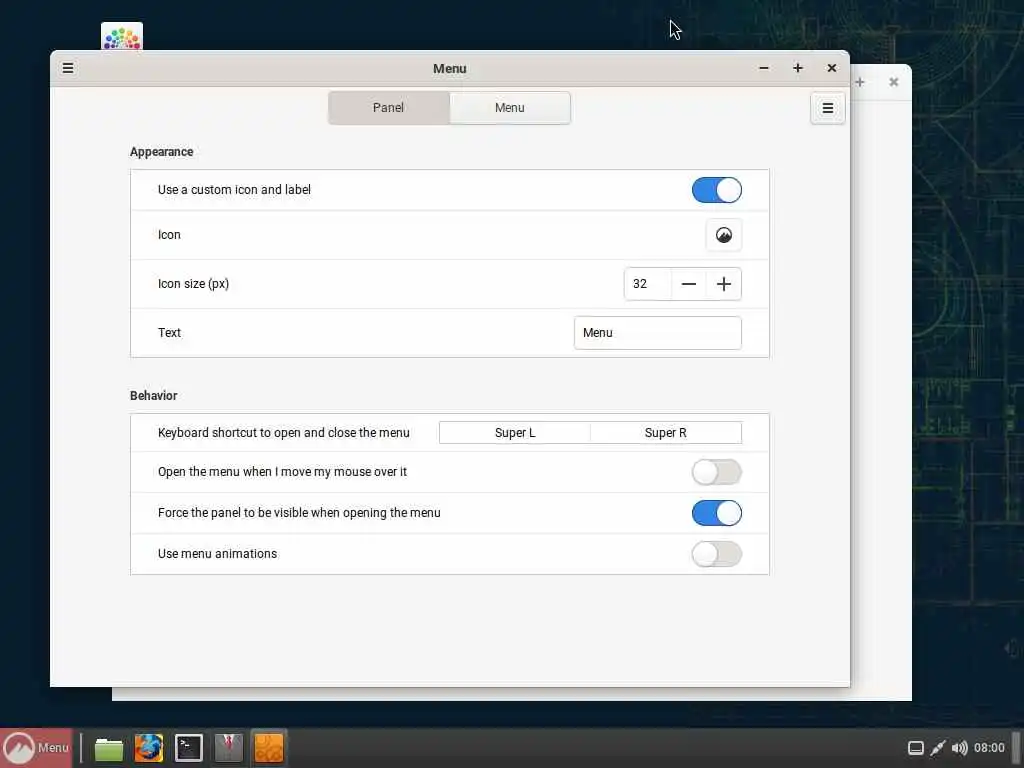This screenshot has height=768, width=1024.
Task: Launch Firefox from the panel
Action: pos(149,748)
